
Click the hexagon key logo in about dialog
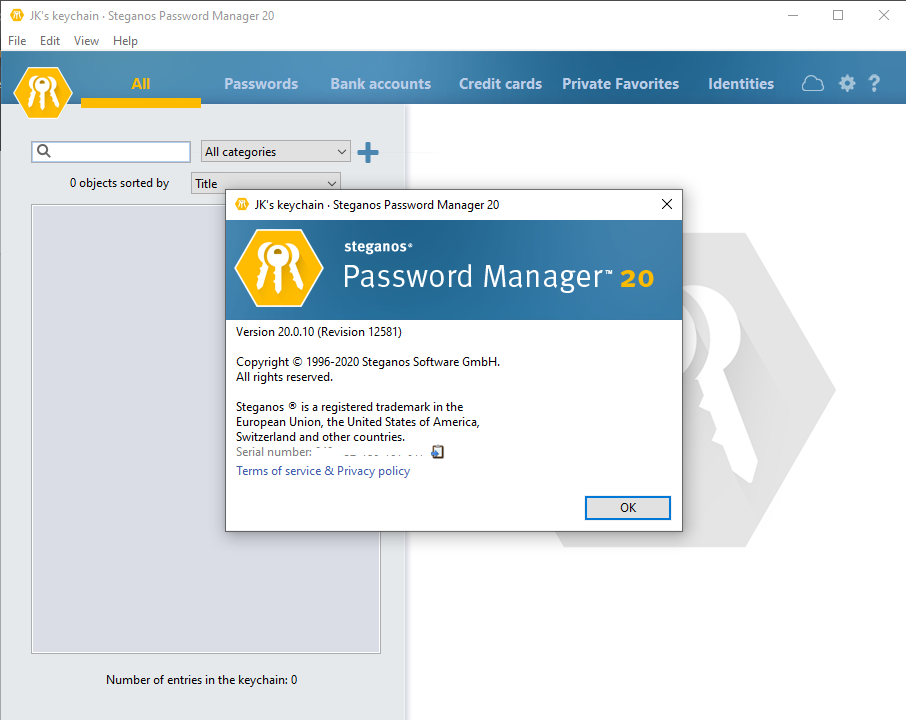tap(279, 268)
